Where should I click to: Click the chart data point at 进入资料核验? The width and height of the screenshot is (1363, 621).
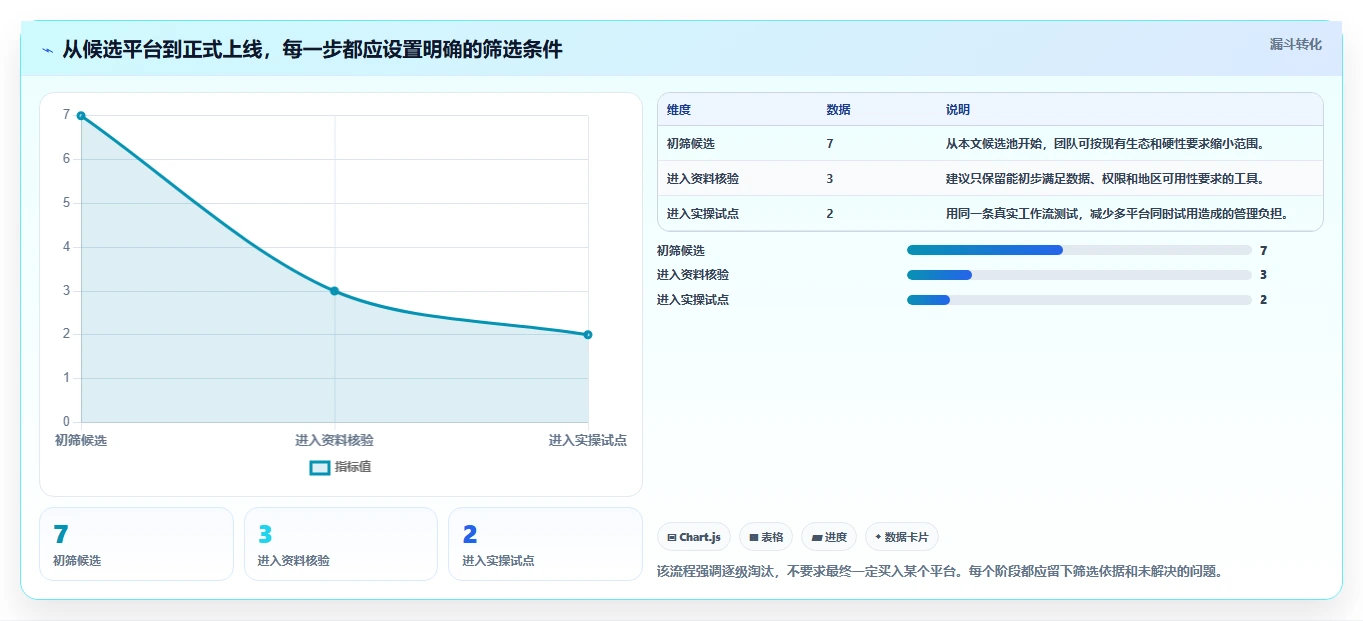click(334, 291)
